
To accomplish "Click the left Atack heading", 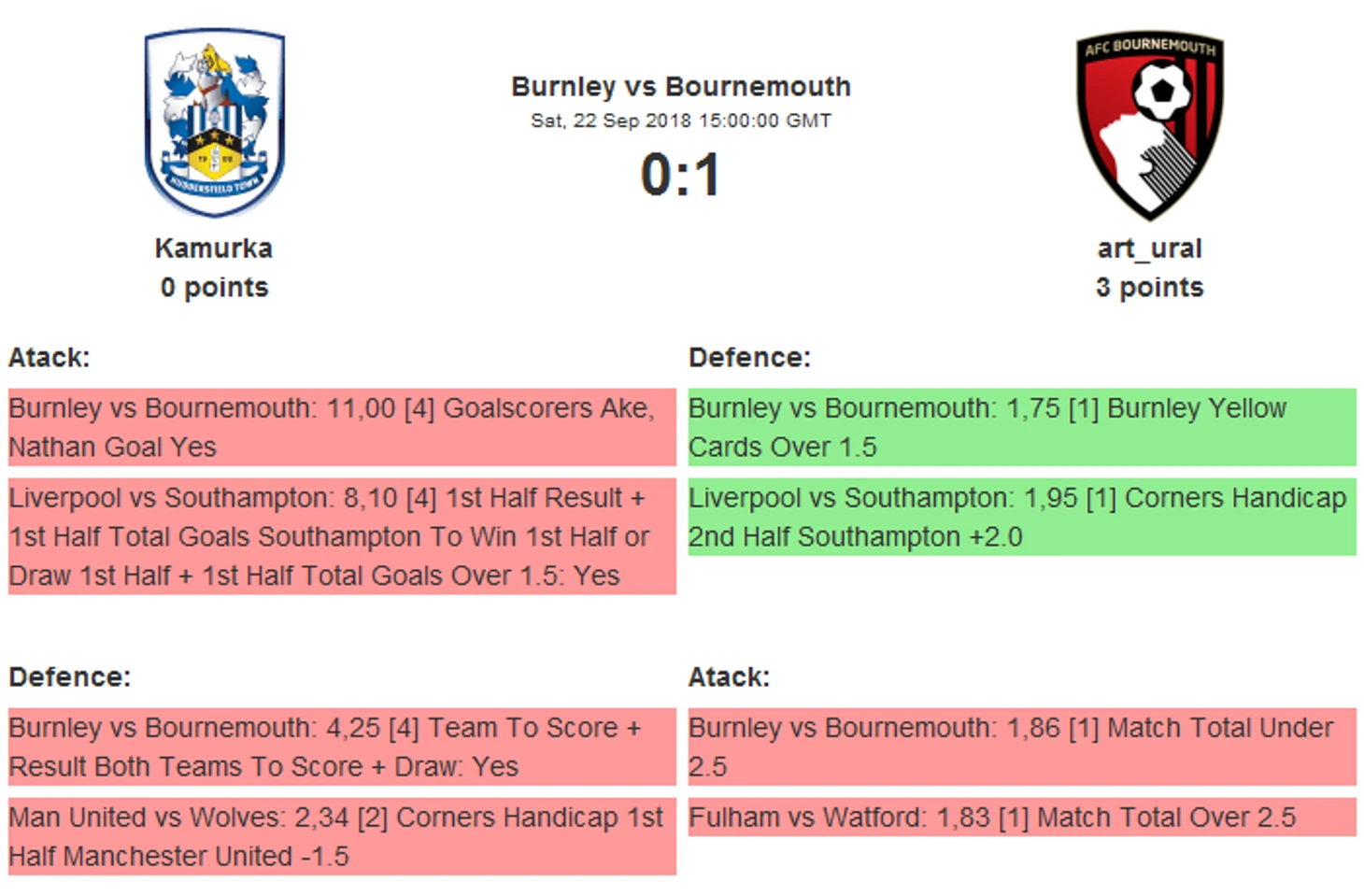I will point(50,358).
